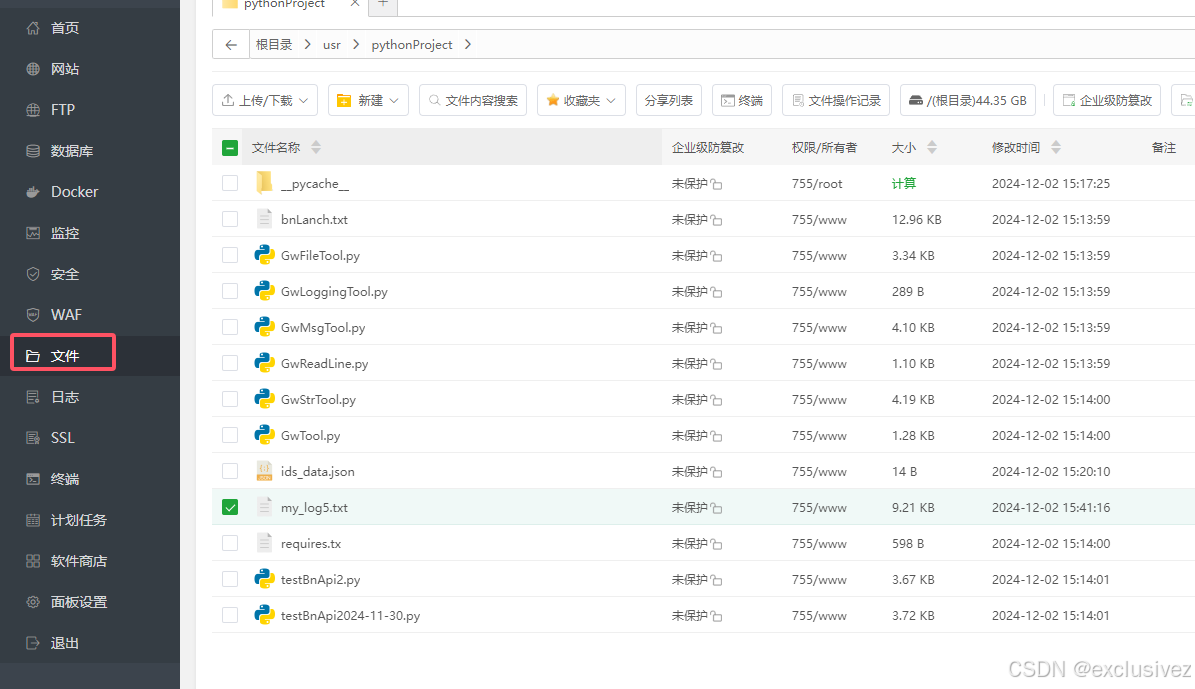This screenshot has width=1195, height=689.
Task: Open the 收藏夹 favorites dropdown
Action: pos(581,100)
